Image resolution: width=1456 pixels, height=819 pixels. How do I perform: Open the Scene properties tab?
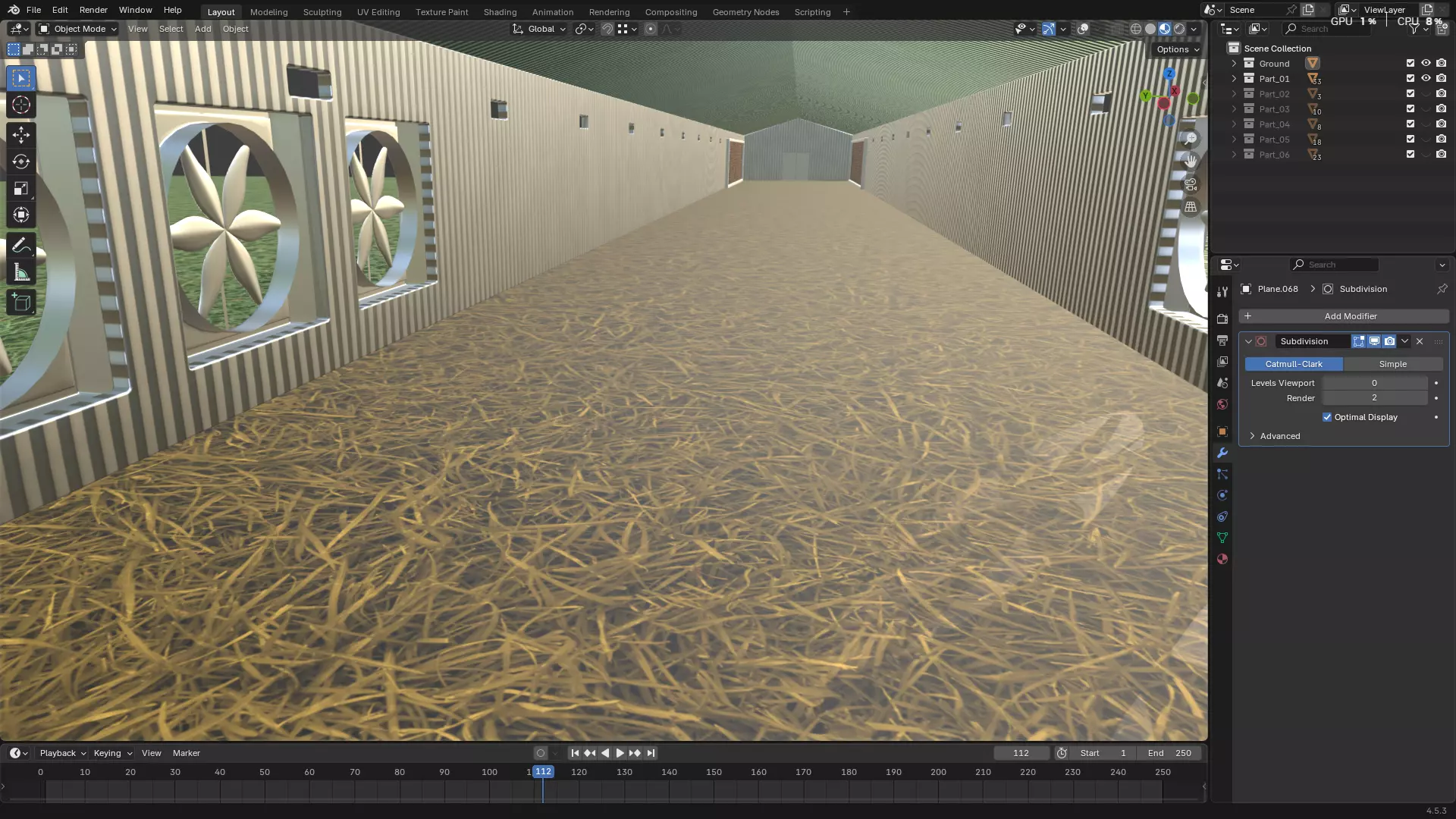point(1222,383)
